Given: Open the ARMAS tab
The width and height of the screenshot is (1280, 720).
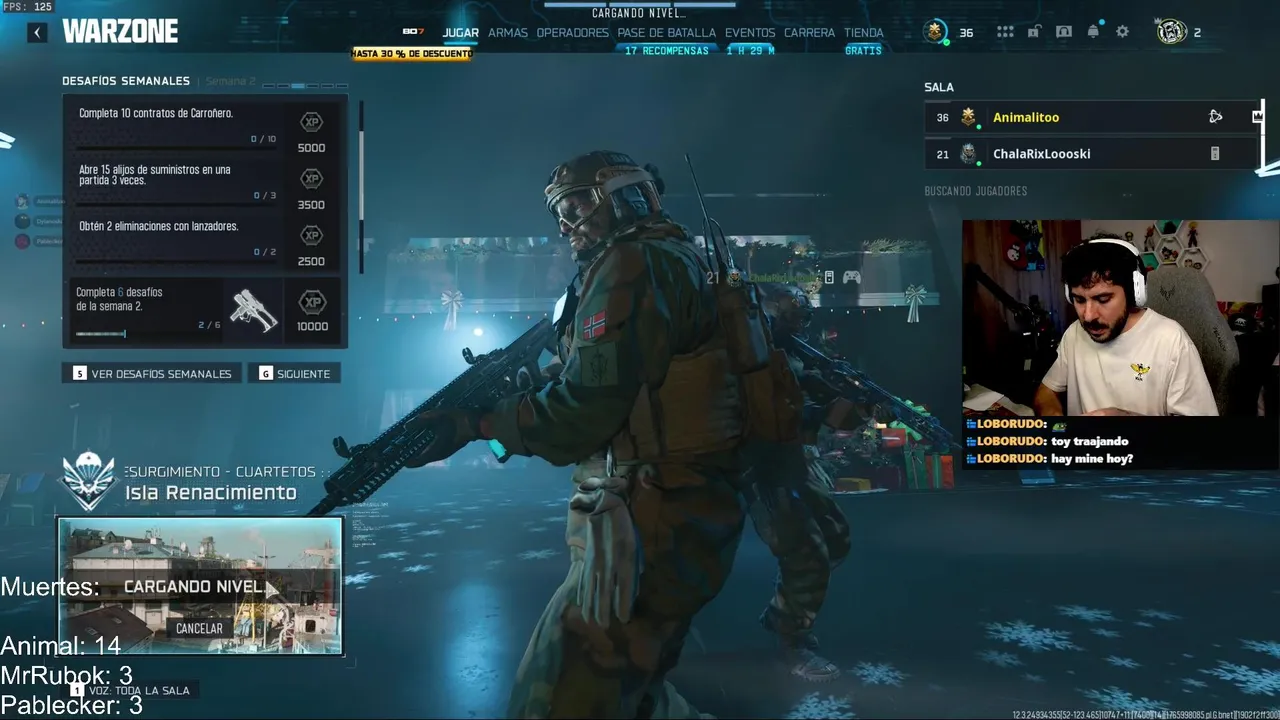Looking at the screenshot, I should click(x=508, y=32).
